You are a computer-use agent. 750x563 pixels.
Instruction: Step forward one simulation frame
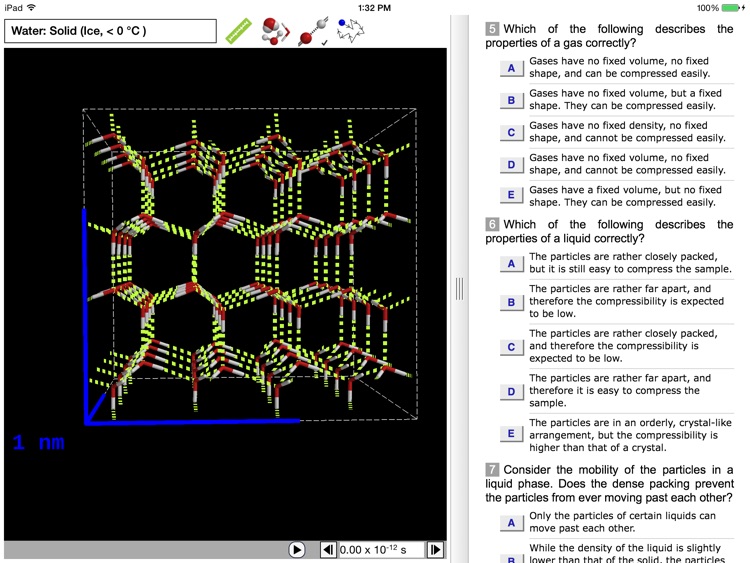[435, 550]
